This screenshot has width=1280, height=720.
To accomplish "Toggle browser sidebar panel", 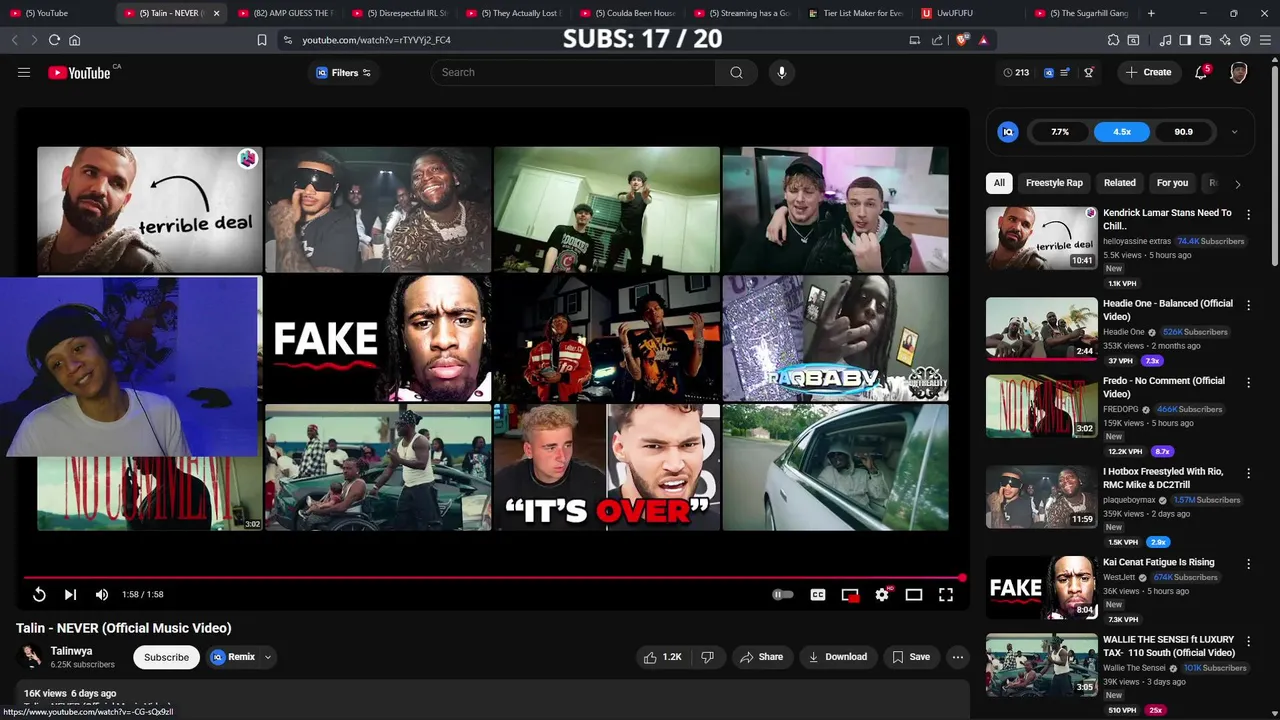I will [1185, 40].
